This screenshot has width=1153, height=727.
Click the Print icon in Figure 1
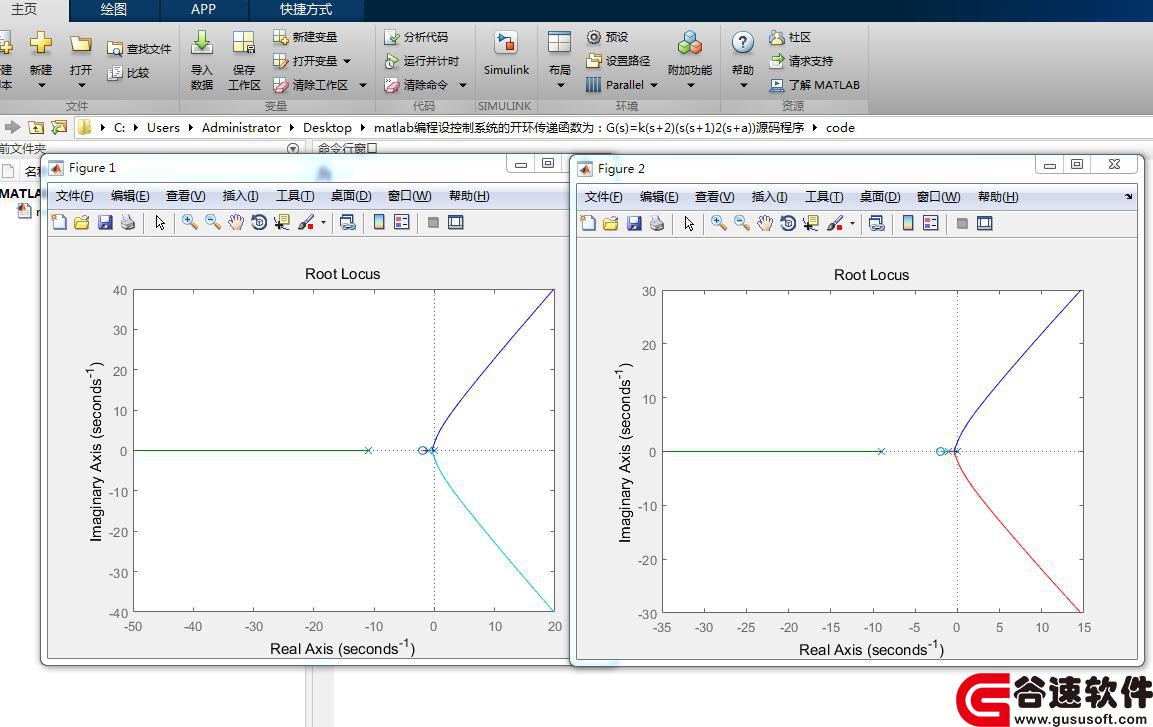[128, 222]
